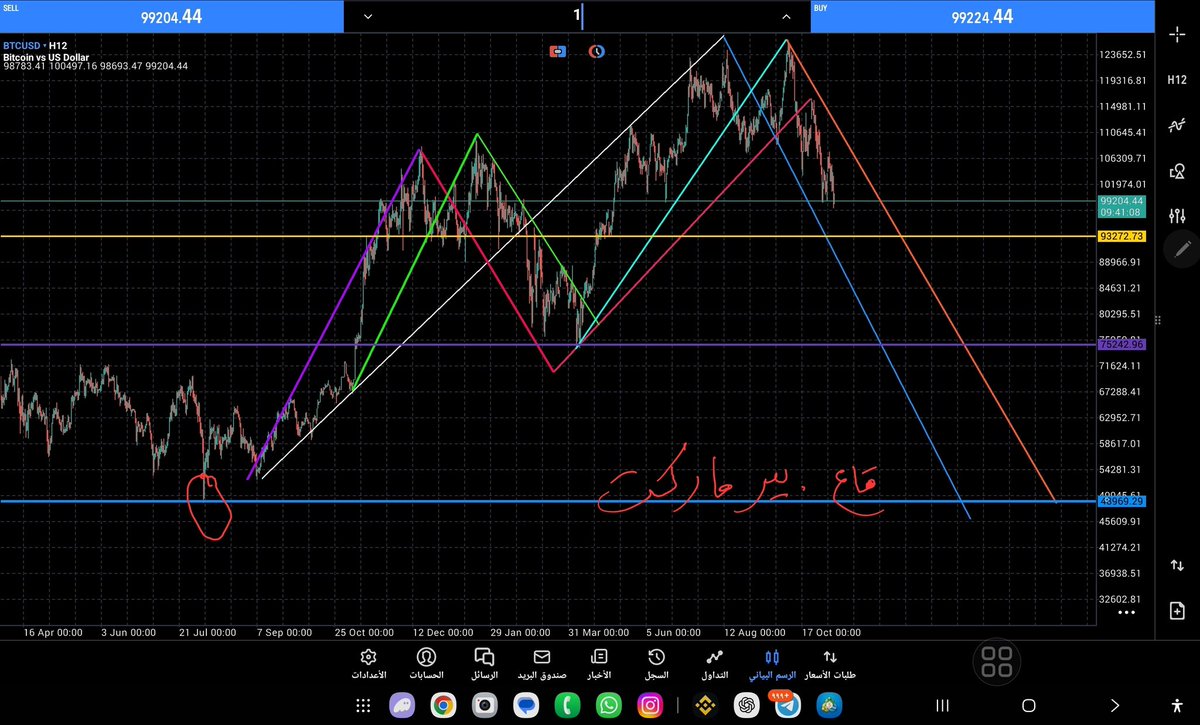Edit the lot volume input field
The image size is (1200, 725).
click(x=577, y=16)
